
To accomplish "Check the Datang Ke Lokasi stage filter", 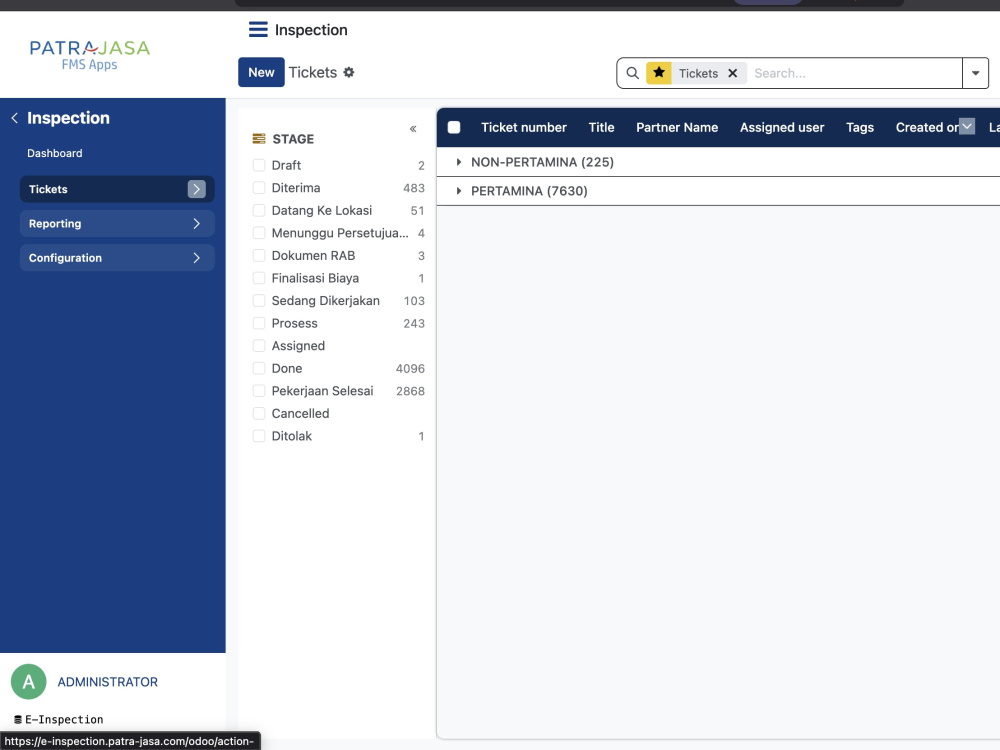I will (259, 210).
